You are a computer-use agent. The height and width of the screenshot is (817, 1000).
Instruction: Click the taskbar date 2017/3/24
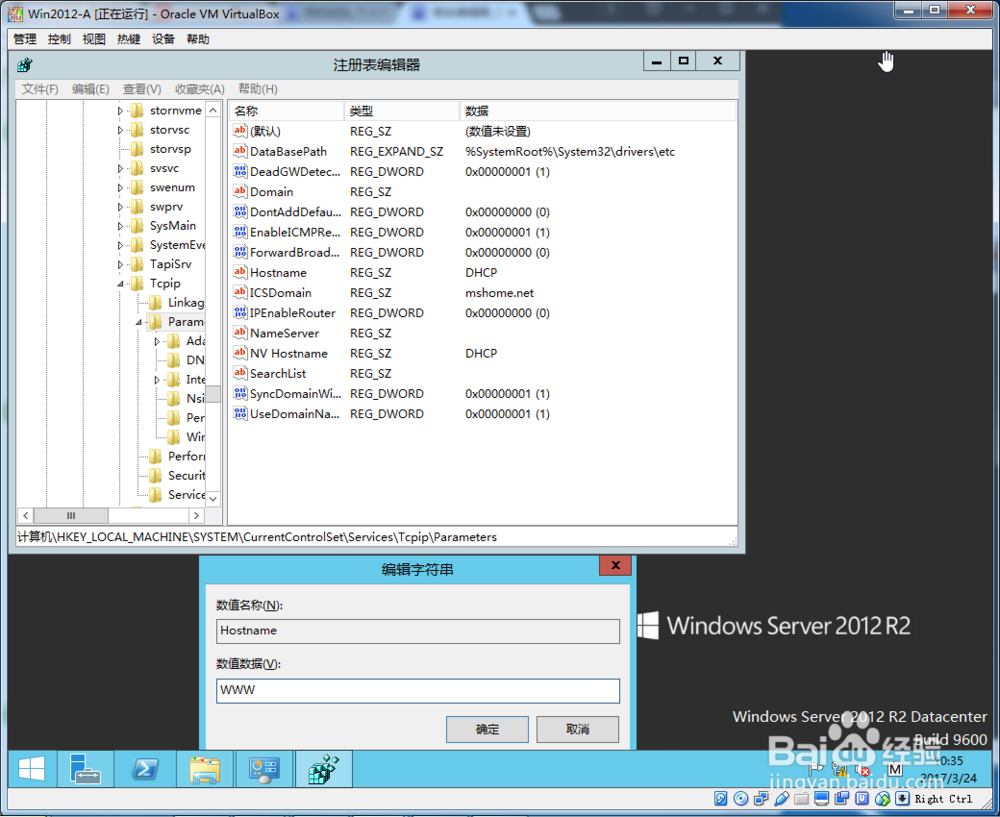(948, 778)
